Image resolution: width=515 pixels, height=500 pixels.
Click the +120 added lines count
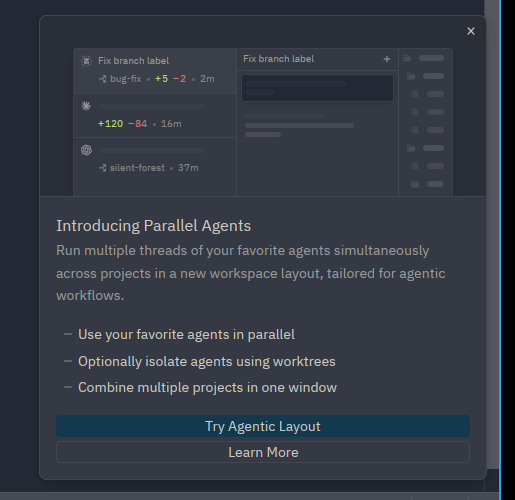pos(111,124)
